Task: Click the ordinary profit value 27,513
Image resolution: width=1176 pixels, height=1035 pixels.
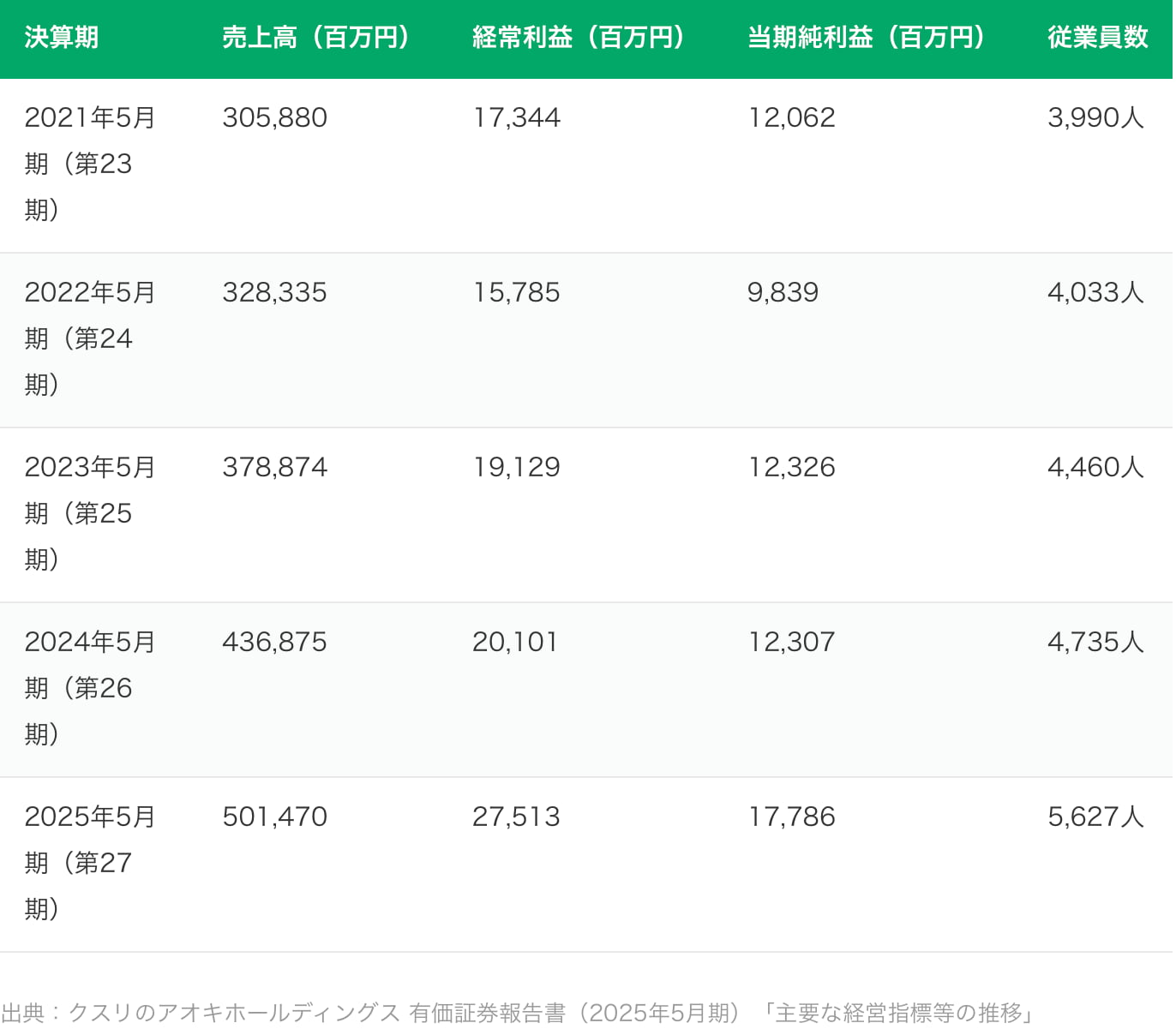Action: tap(515, 817)
